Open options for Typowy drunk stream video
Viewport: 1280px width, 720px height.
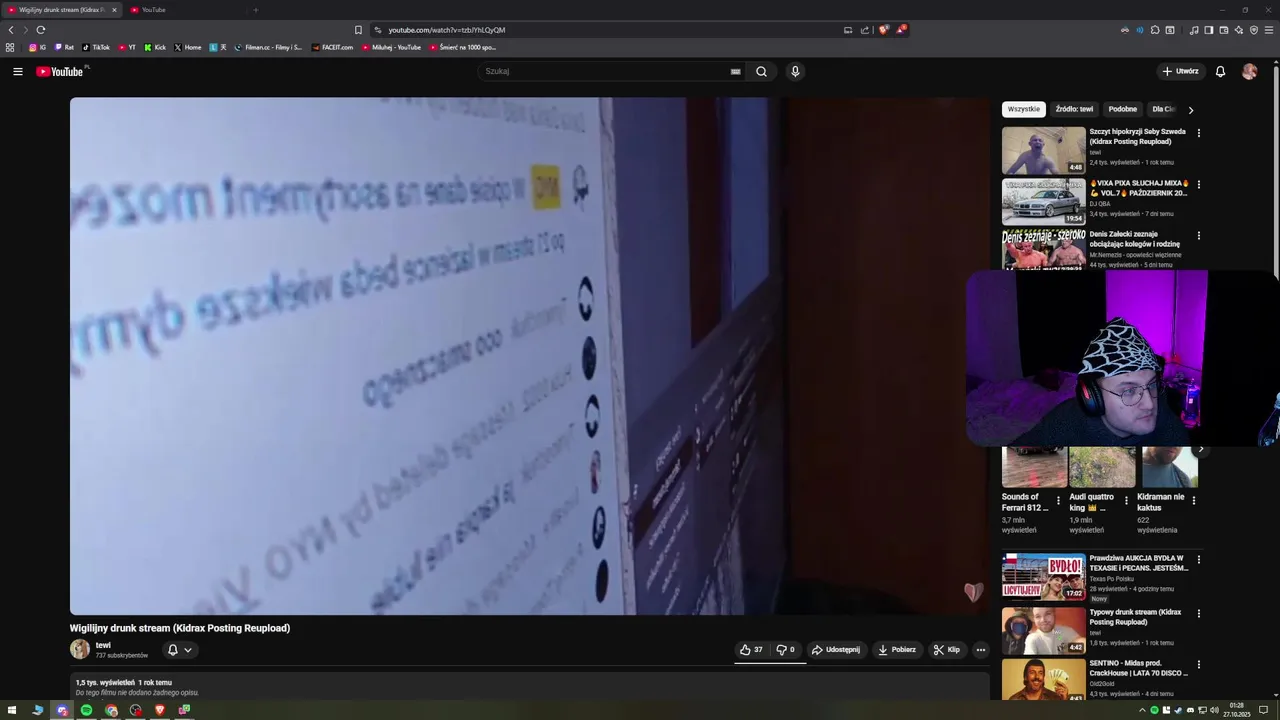coord(1198,613)
